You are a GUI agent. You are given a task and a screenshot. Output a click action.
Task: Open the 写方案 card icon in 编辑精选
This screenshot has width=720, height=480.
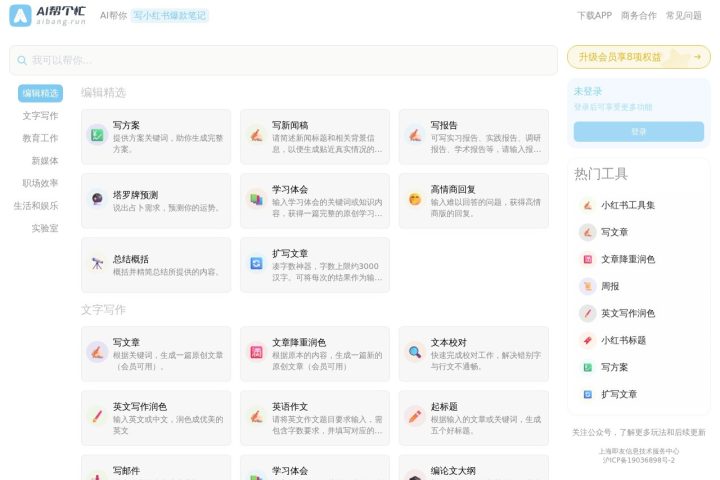pos(97,135)
